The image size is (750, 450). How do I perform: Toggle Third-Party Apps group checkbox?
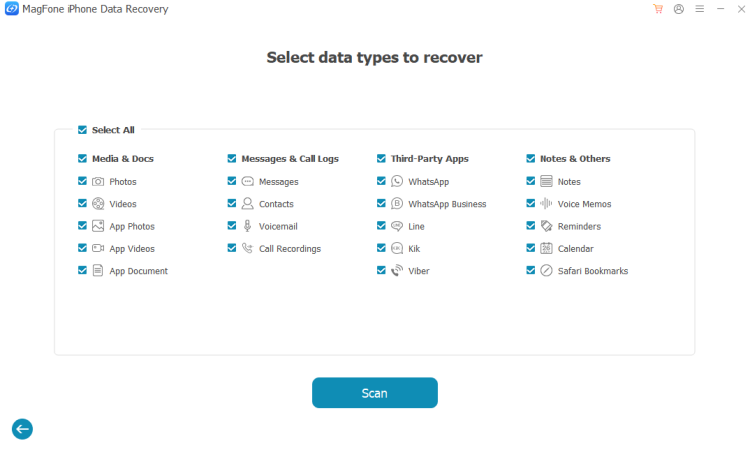click(381, 158)
